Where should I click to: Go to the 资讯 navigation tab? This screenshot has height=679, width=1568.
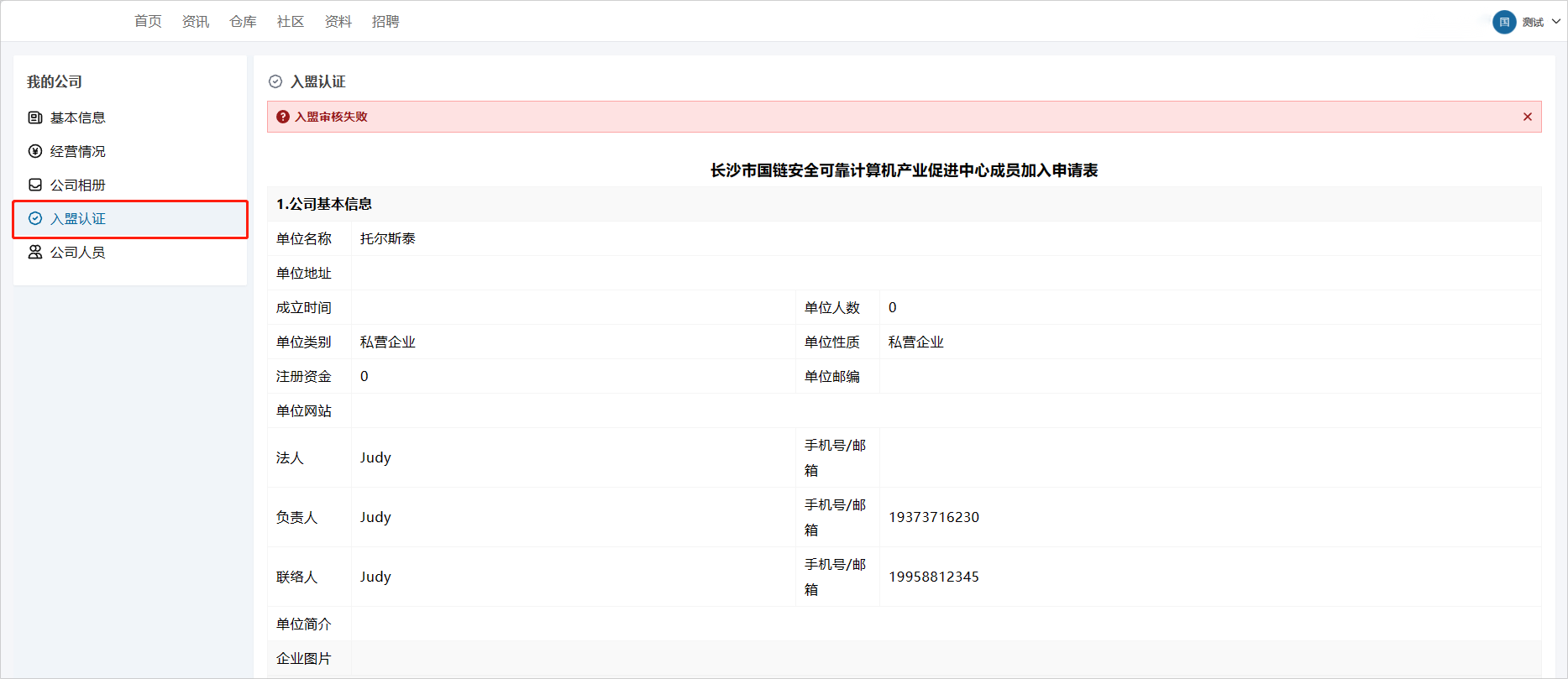196,22
